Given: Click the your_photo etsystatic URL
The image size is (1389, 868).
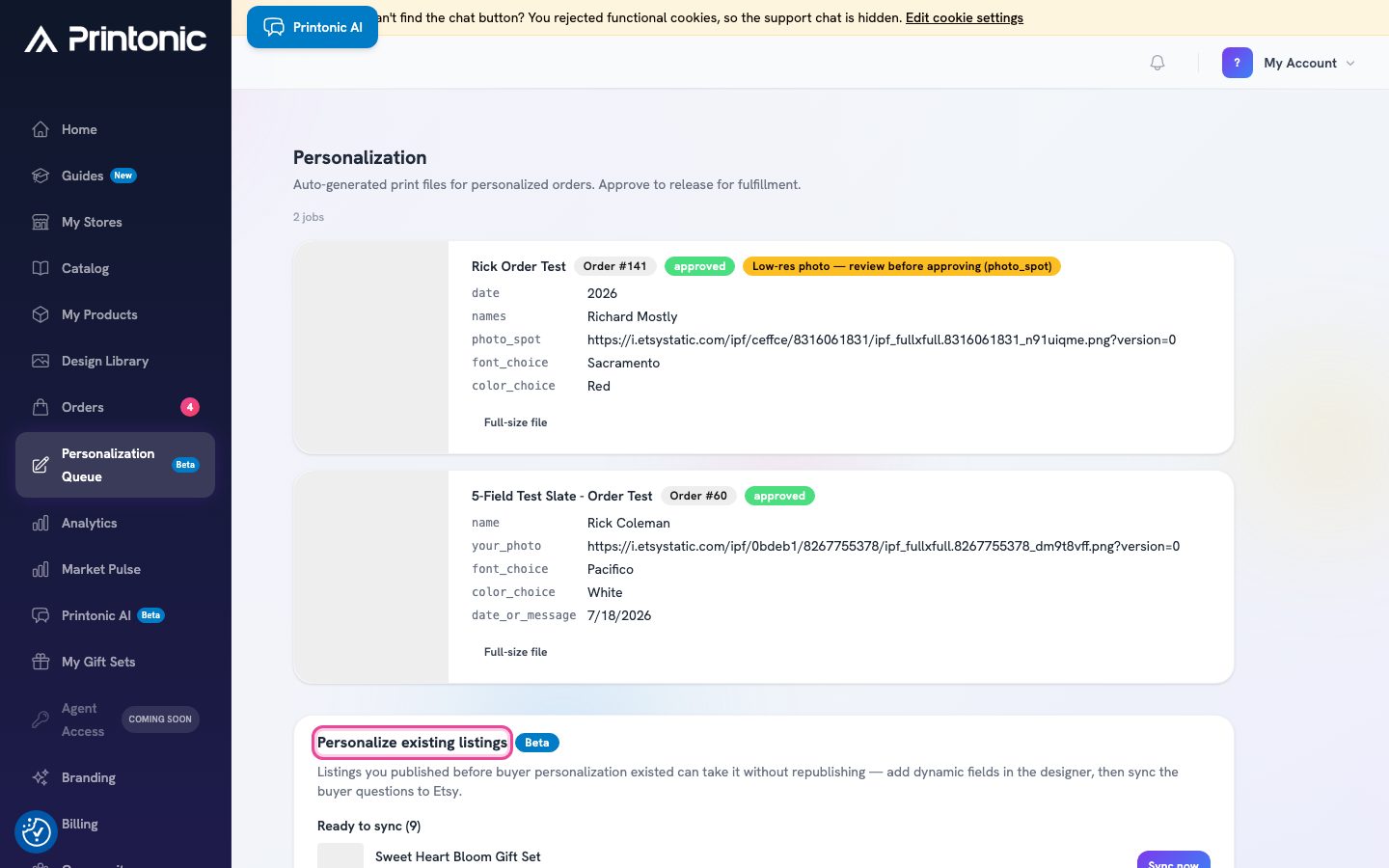Looking at the screenshot, I should point(884,546).
